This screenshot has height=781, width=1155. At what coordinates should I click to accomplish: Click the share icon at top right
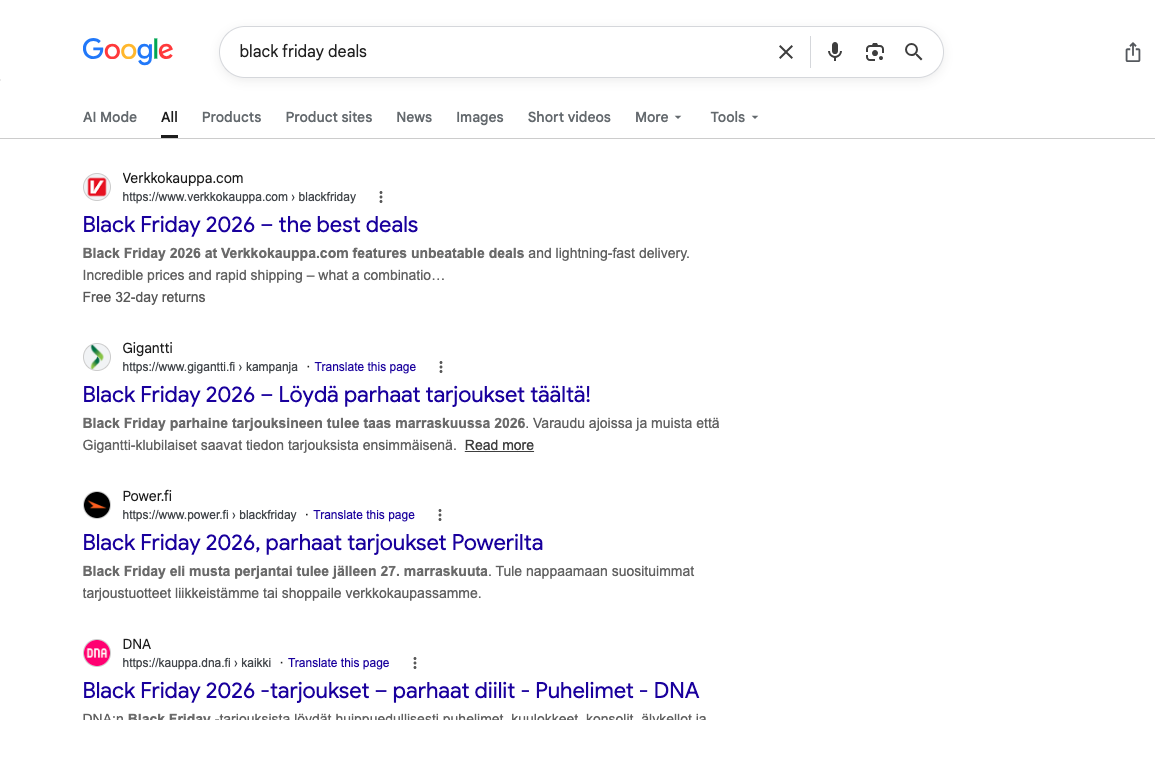(x=1133, y=52)
